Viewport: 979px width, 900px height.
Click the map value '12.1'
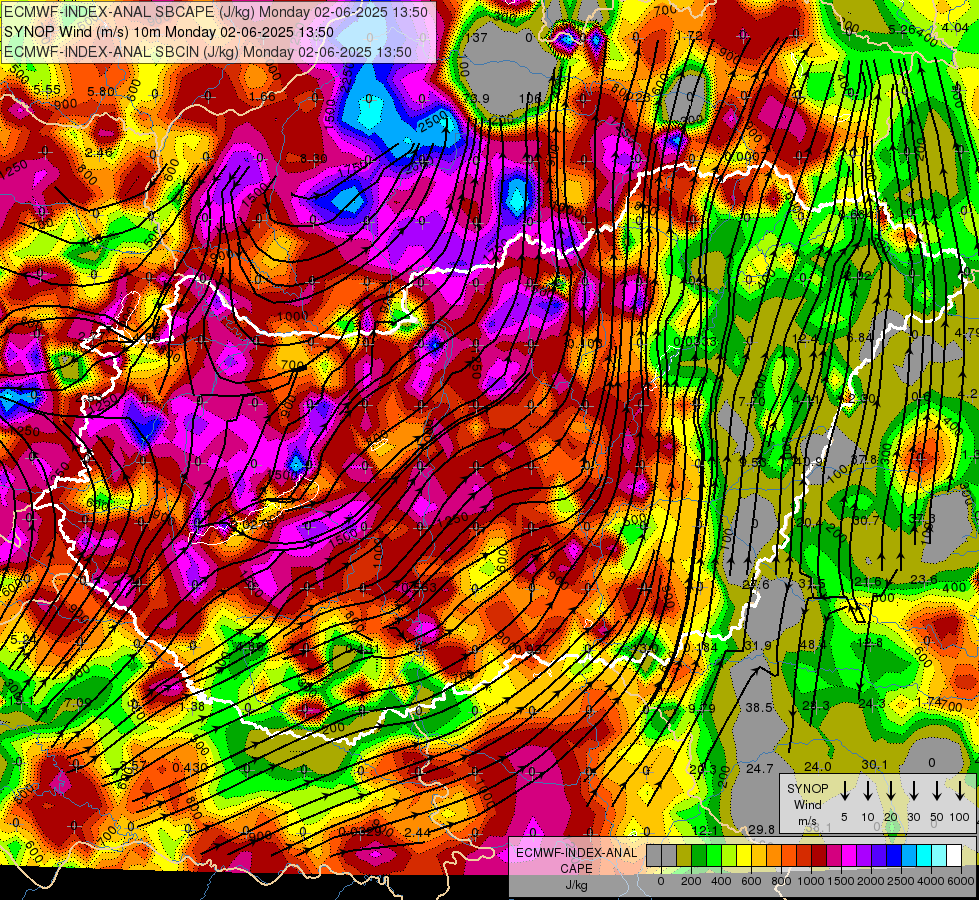[x=705, y=831]
